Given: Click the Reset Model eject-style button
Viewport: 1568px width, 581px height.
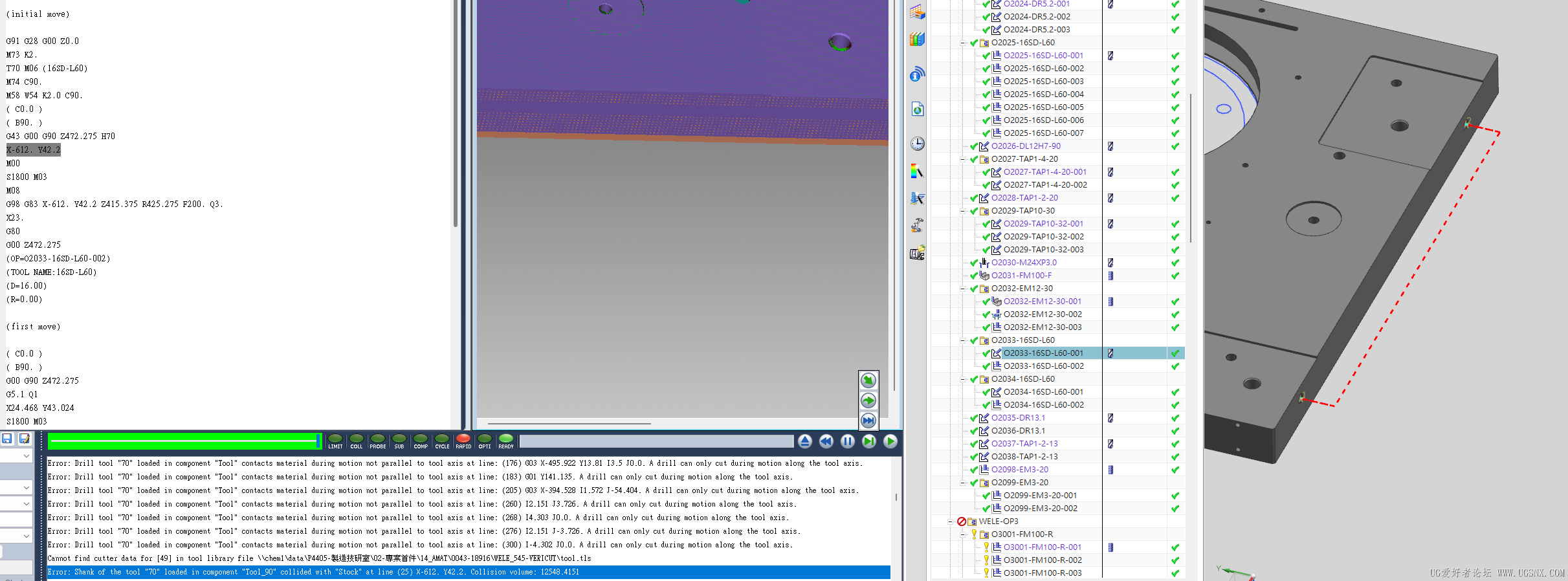Looking at the screenshot, I should coord(805,441).
